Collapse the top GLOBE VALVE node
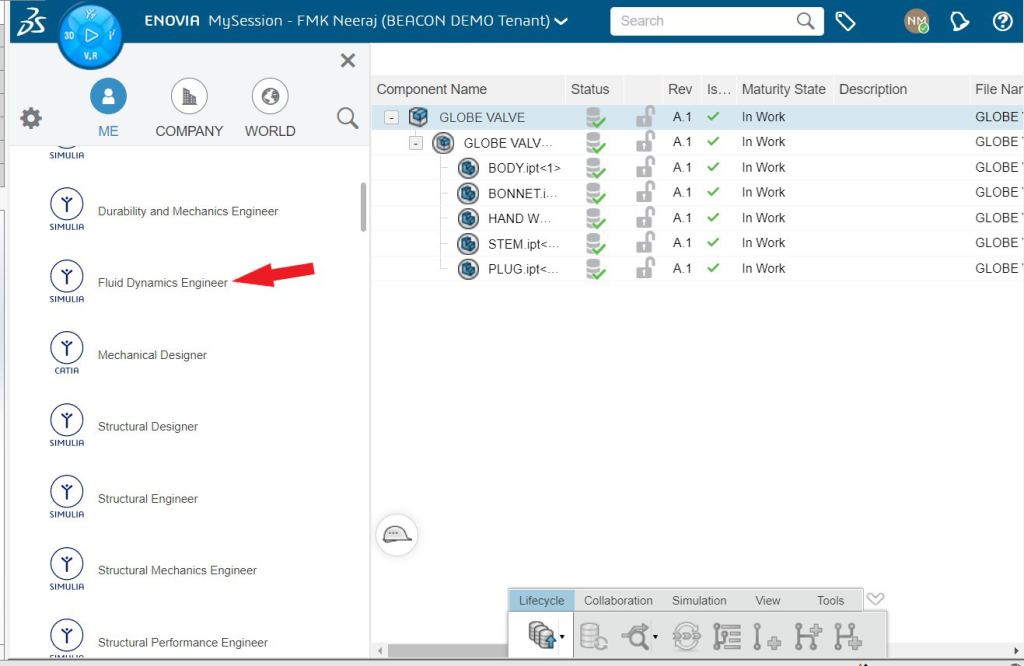1024x666 pixels. point(391,118)
